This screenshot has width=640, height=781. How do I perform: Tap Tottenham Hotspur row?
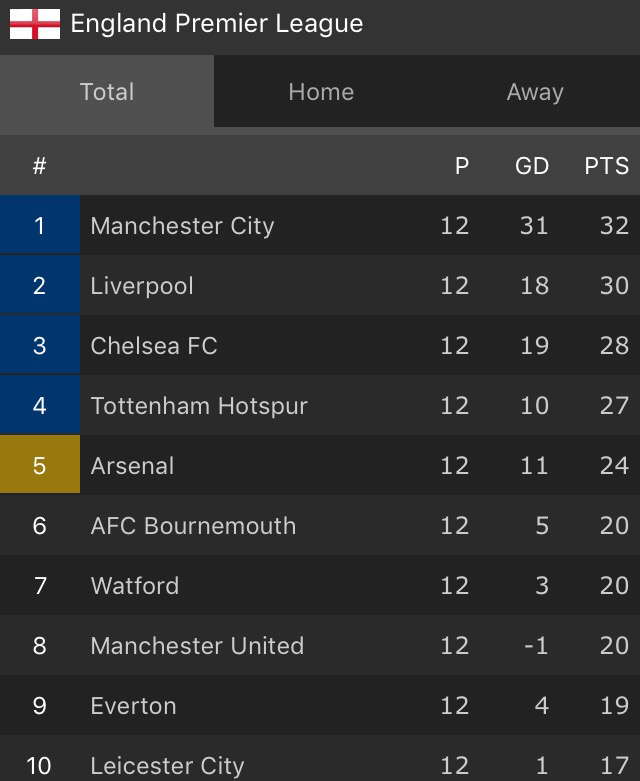coord(199,406)
